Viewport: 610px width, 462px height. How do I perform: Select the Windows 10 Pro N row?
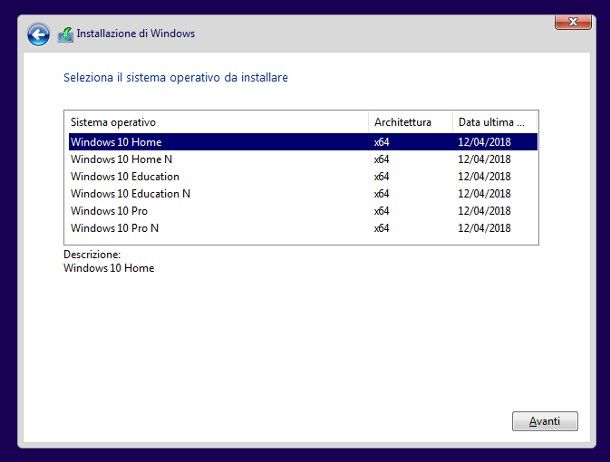pyautogui.click(x=303, y=228)
